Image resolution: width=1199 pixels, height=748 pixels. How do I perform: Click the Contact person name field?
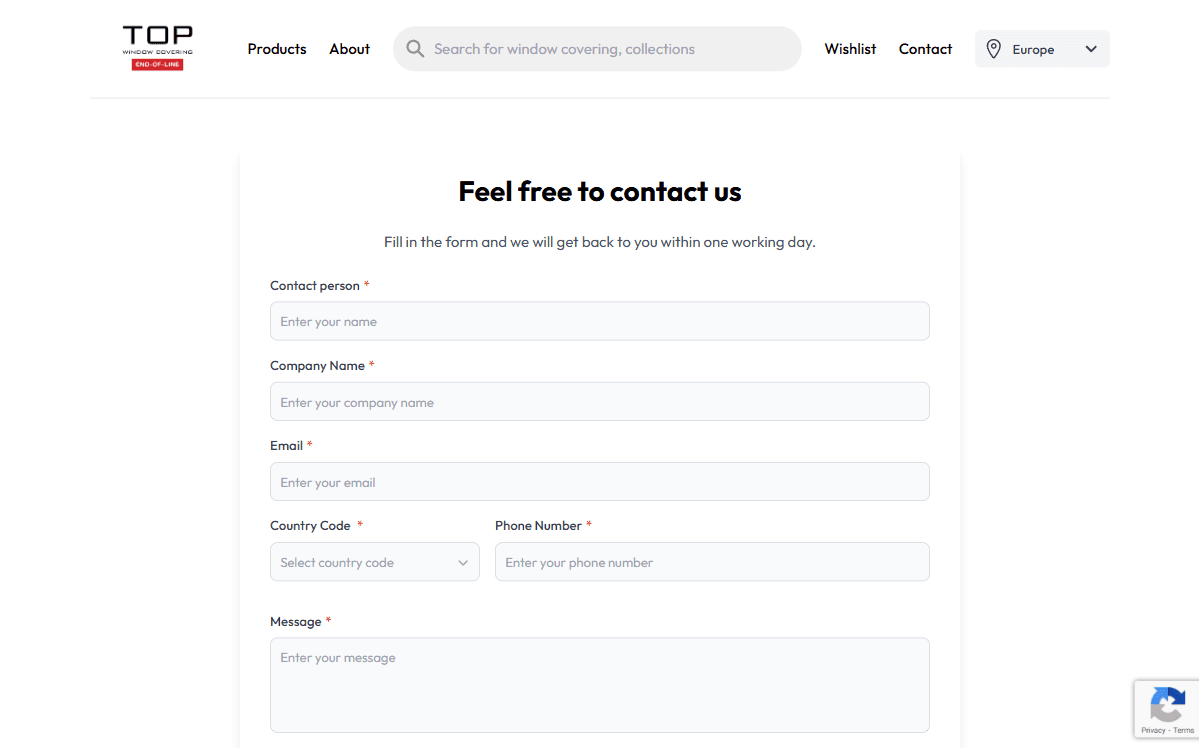coord(599,322)
